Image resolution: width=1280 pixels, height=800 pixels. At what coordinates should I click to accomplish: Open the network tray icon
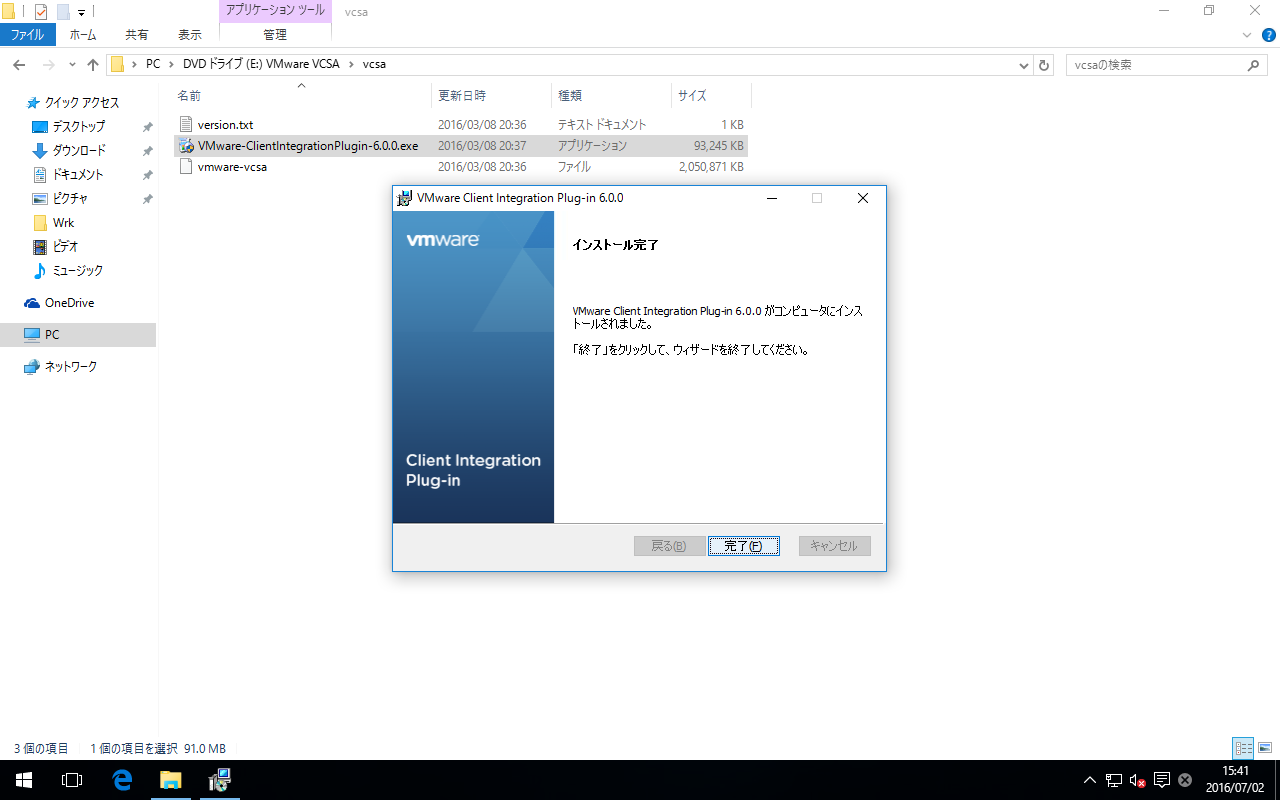tap(1114, 780)
